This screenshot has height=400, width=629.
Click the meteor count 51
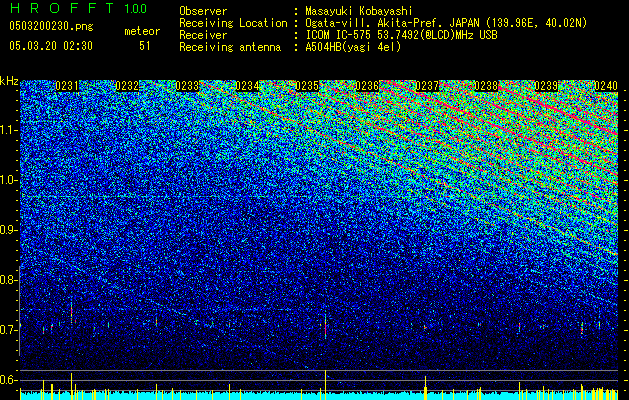[x=145, y=46]
